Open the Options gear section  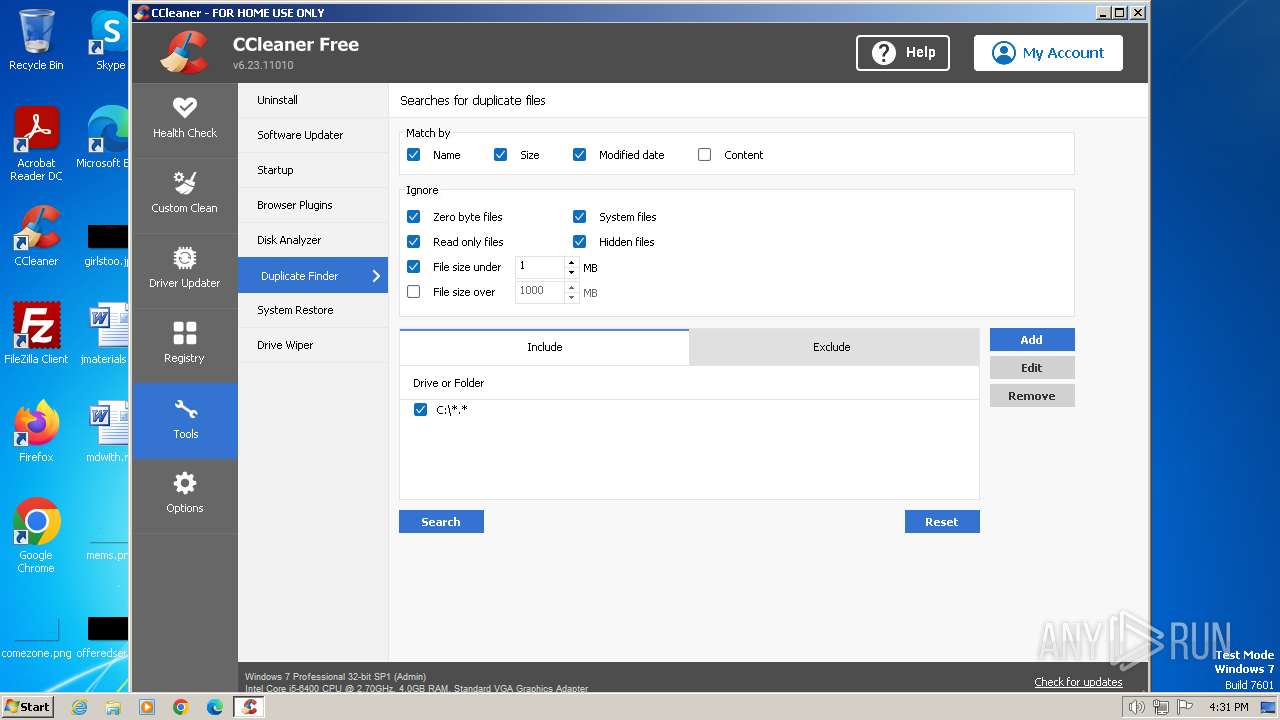pyautogui.click(x=185, y=495)
